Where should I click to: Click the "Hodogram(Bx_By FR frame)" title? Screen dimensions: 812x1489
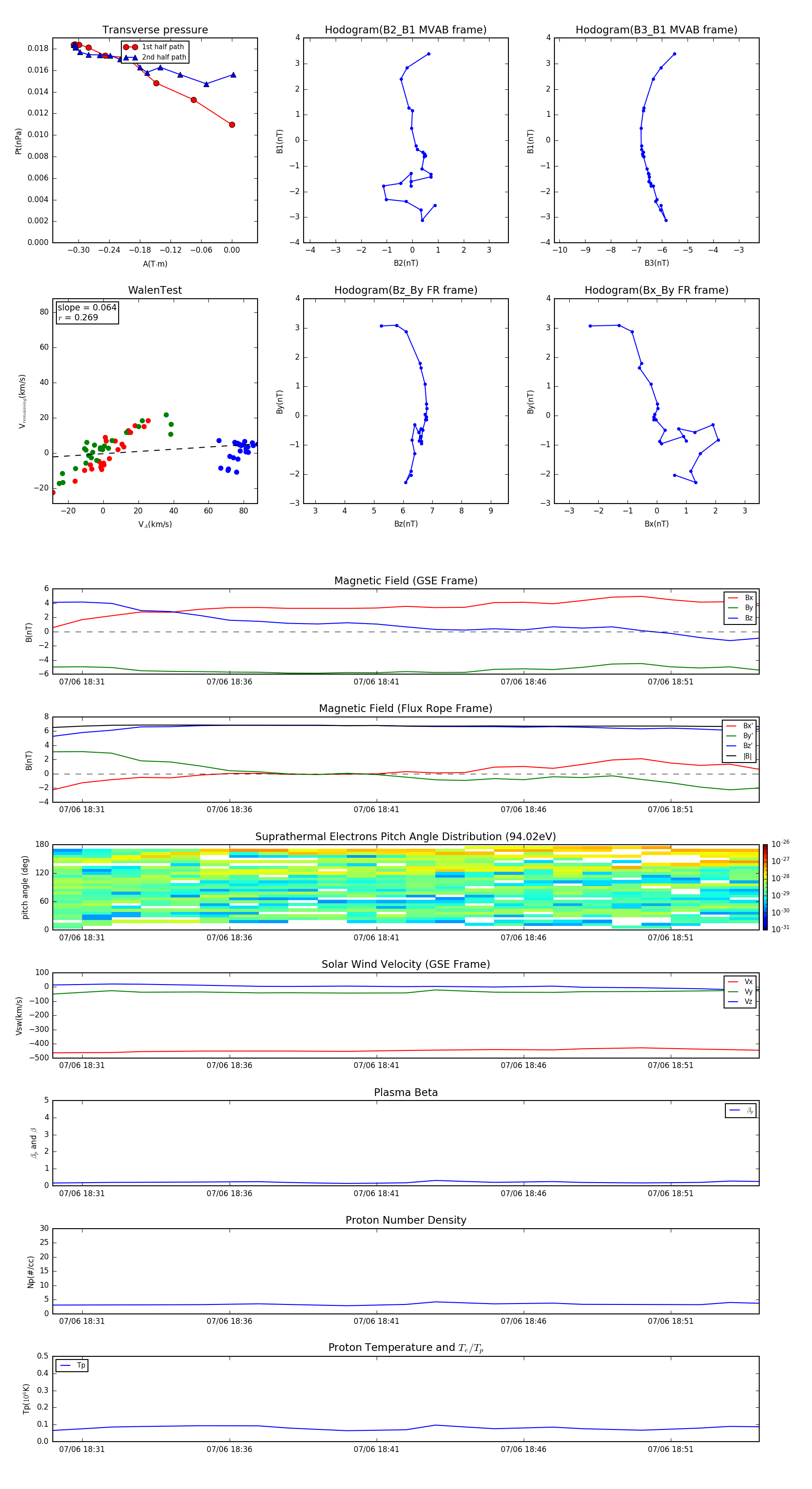click(656, 290)
